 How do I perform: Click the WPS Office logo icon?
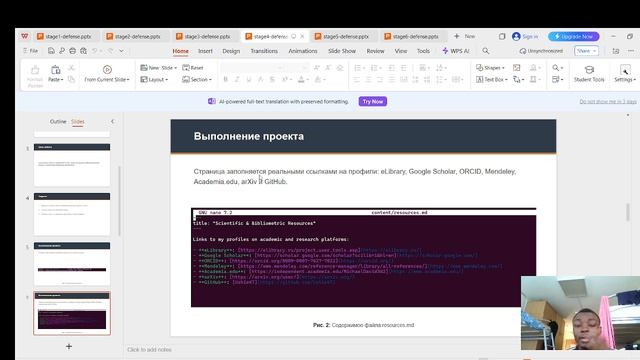pos(25,36)
